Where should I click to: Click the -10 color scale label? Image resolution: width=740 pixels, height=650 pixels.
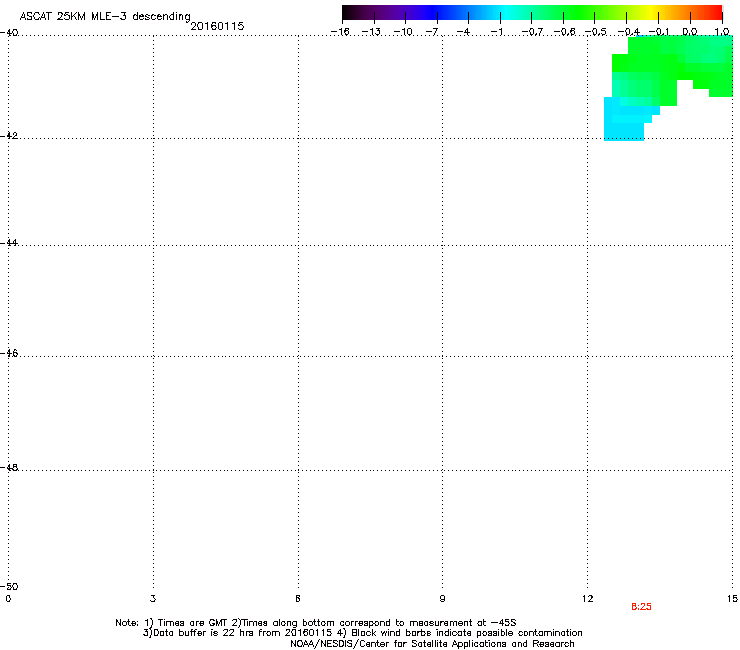(x=403, y=32)
